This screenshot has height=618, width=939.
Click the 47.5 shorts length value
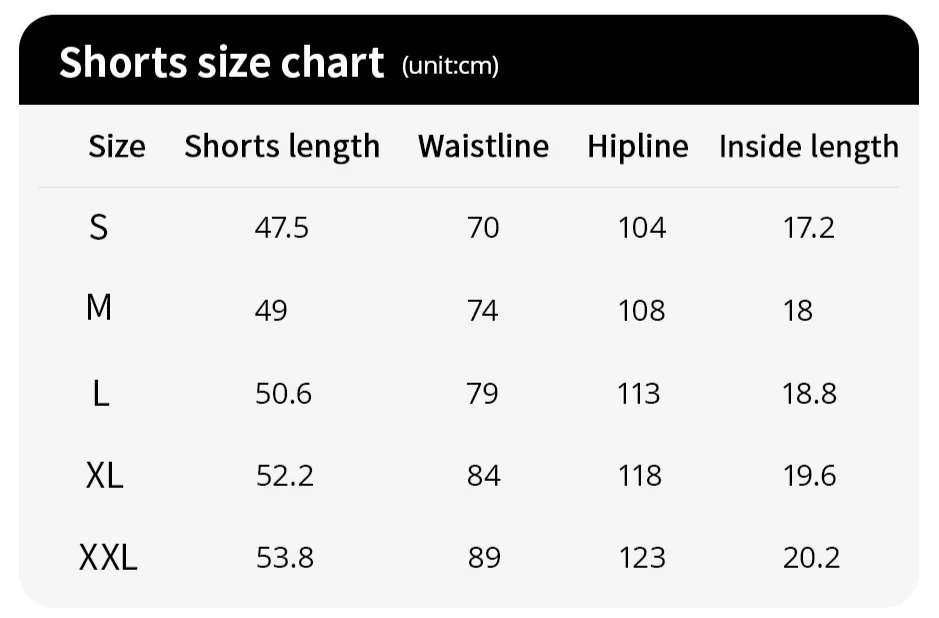282,229
